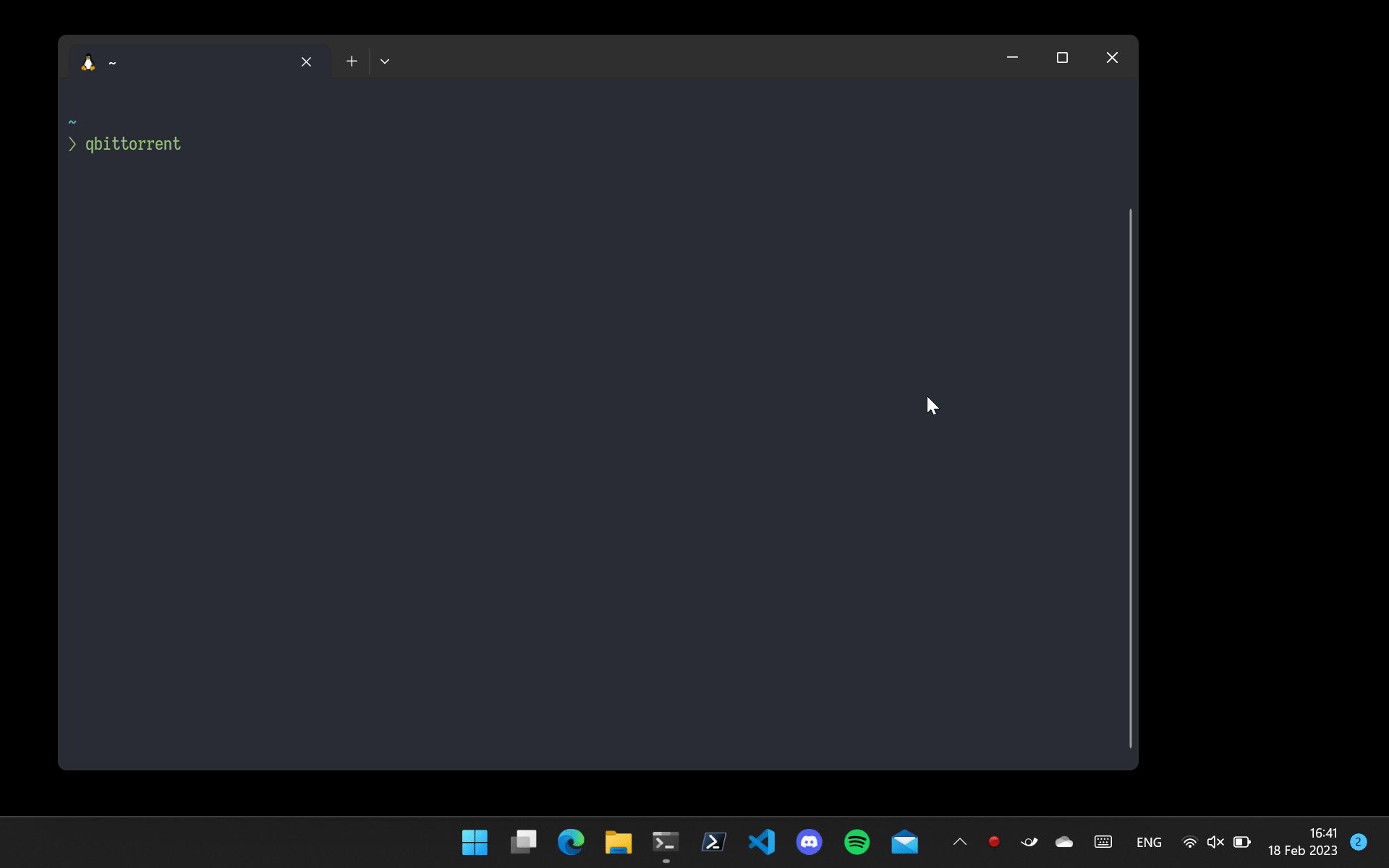1389x868 pixels.
Task: Open PowerShell from the taskbar
Action: [x=713, y=842]
